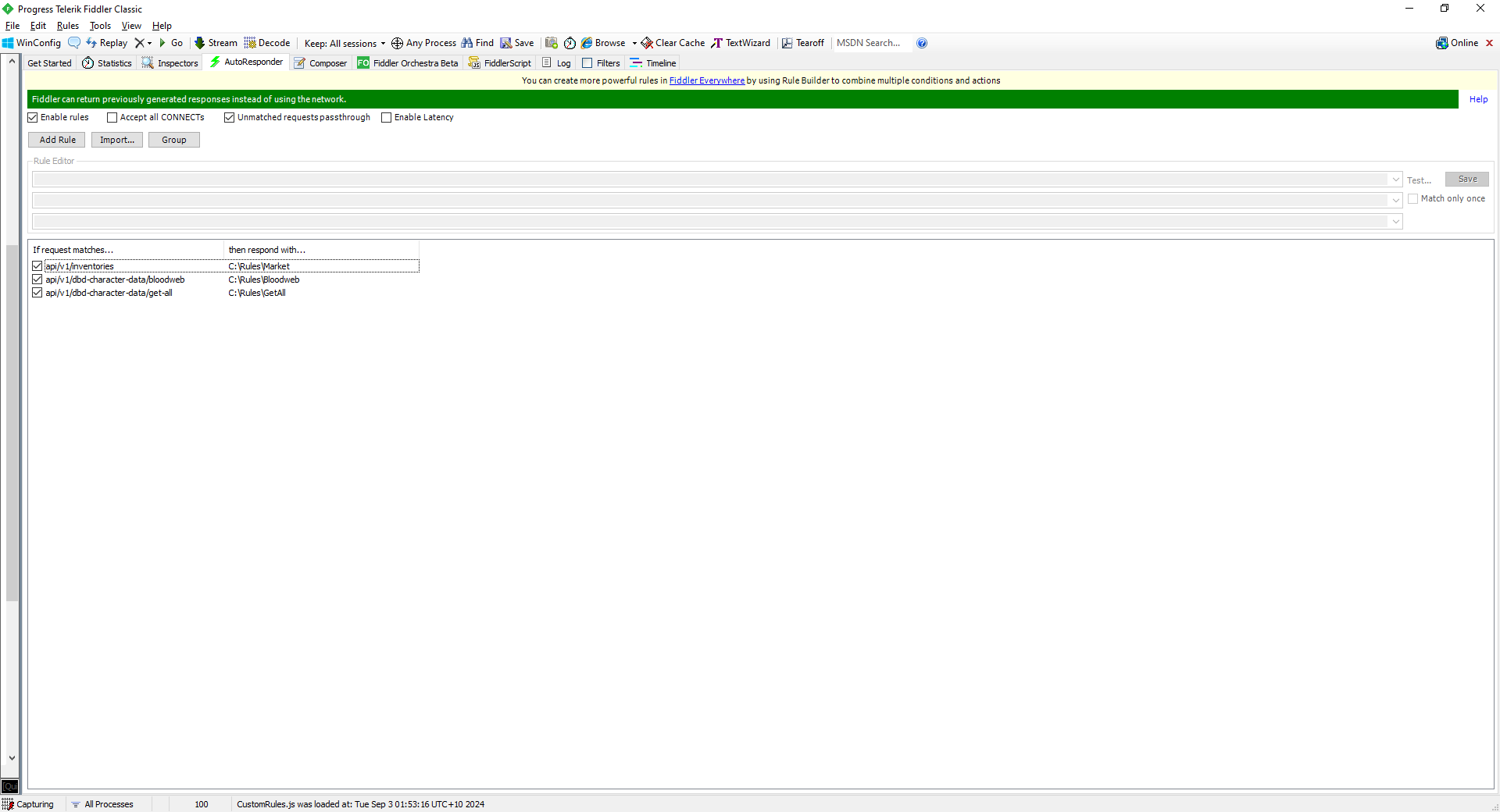The image size is (1500, 812).
Task: Open the Keep: All sessions dropdown
Action: click(345, 43)
